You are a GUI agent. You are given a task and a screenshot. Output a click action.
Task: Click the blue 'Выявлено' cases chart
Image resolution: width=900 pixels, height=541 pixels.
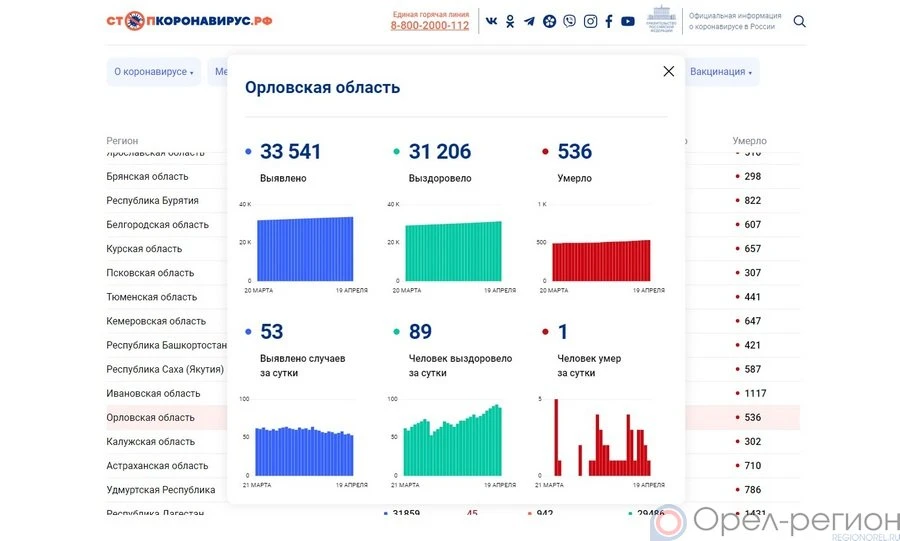[304, 249]
